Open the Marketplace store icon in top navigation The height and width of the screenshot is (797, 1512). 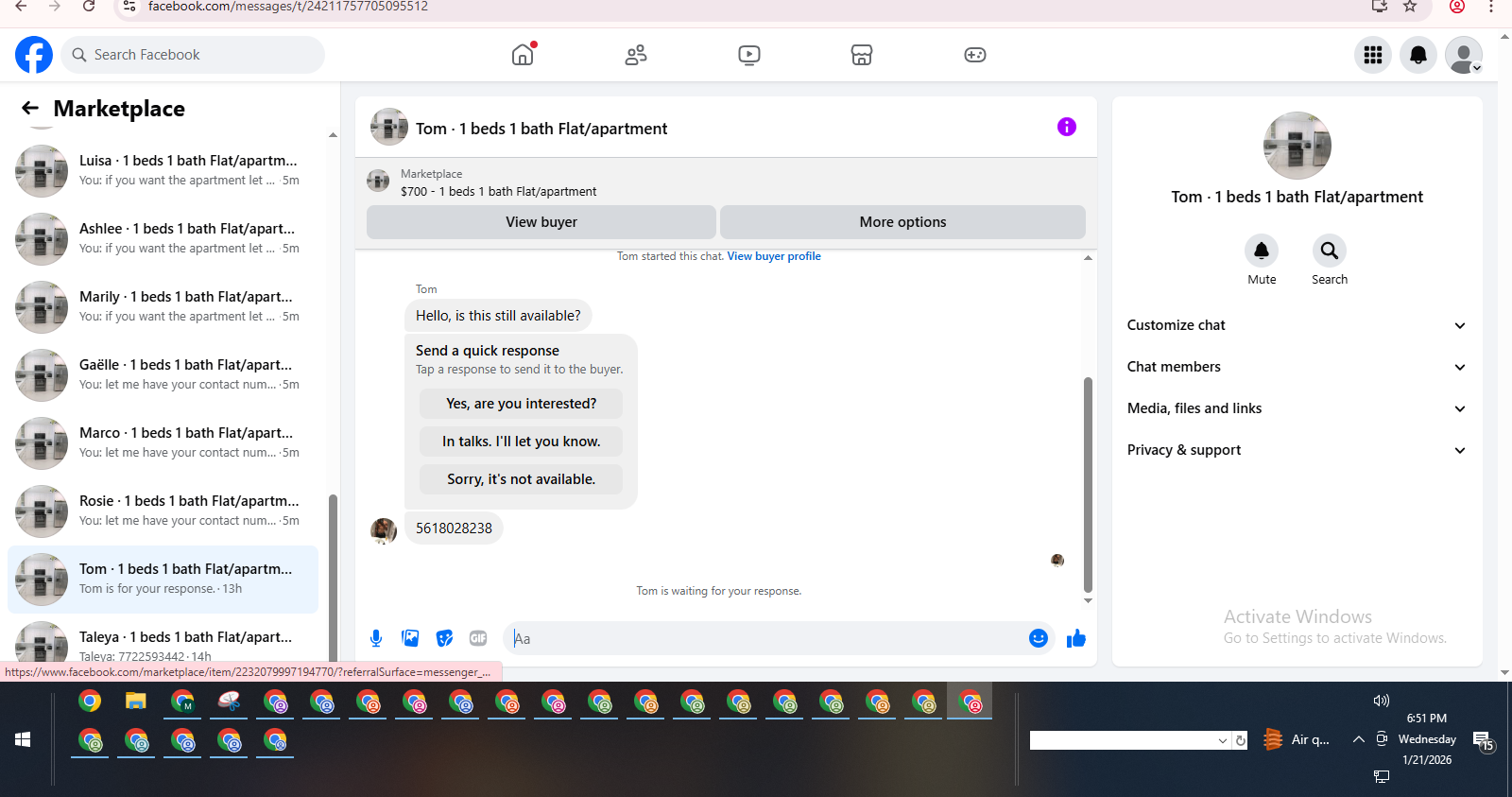click(862, 55)
